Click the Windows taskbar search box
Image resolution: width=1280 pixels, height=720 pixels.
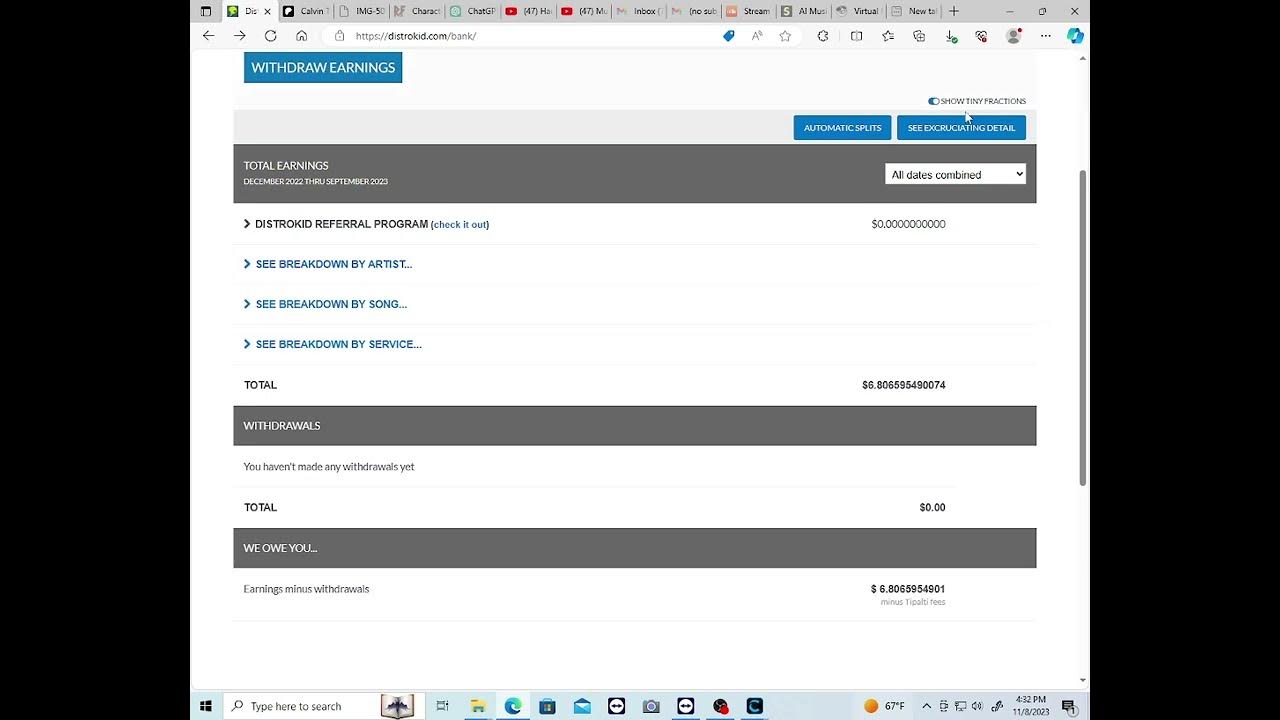322,706
